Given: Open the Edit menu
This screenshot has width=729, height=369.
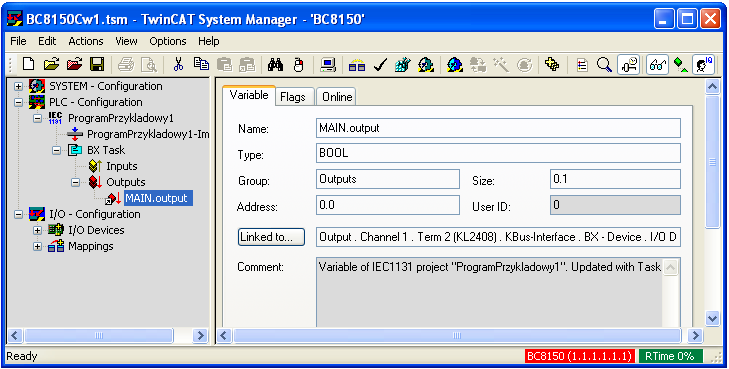Looking at the screenshot, I should (47, 41).
